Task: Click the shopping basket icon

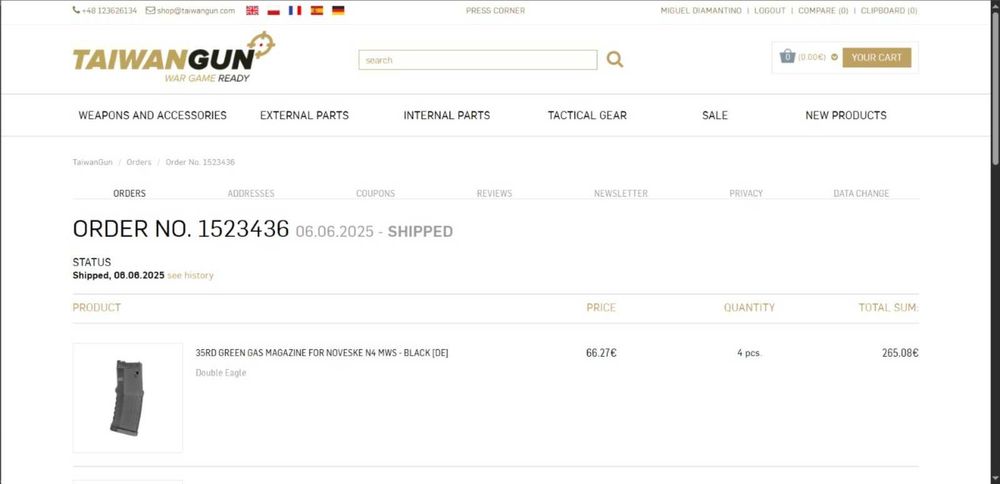Action: coord(787,57)
